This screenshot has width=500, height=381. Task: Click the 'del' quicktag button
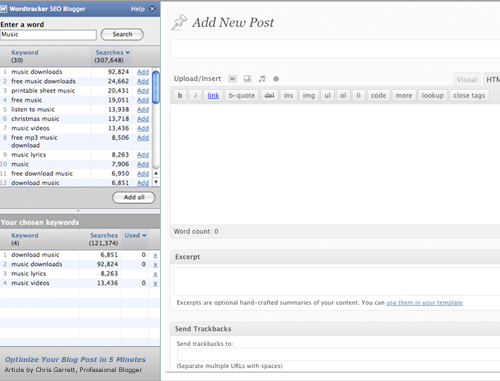[x=269, y=96]
